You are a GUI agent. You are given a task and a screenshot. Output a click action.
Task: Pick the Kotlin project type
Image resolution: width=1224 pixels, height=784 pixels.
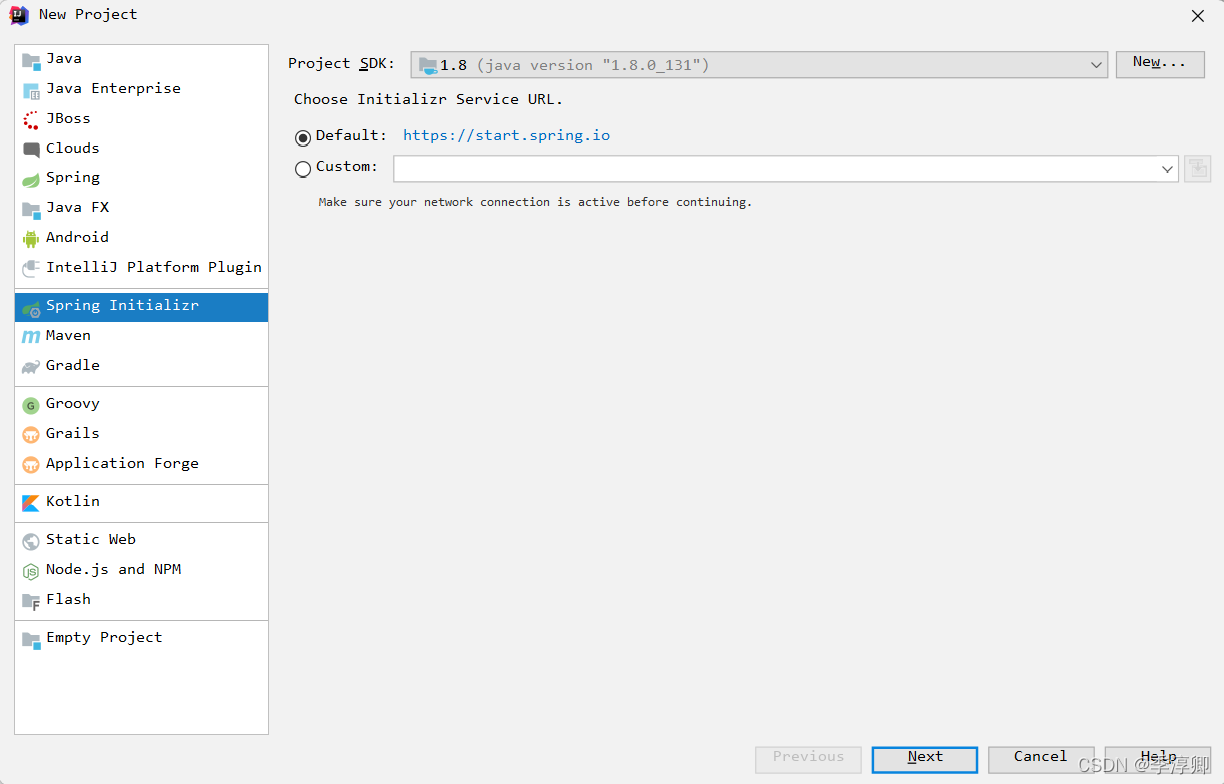click(141, 502)
